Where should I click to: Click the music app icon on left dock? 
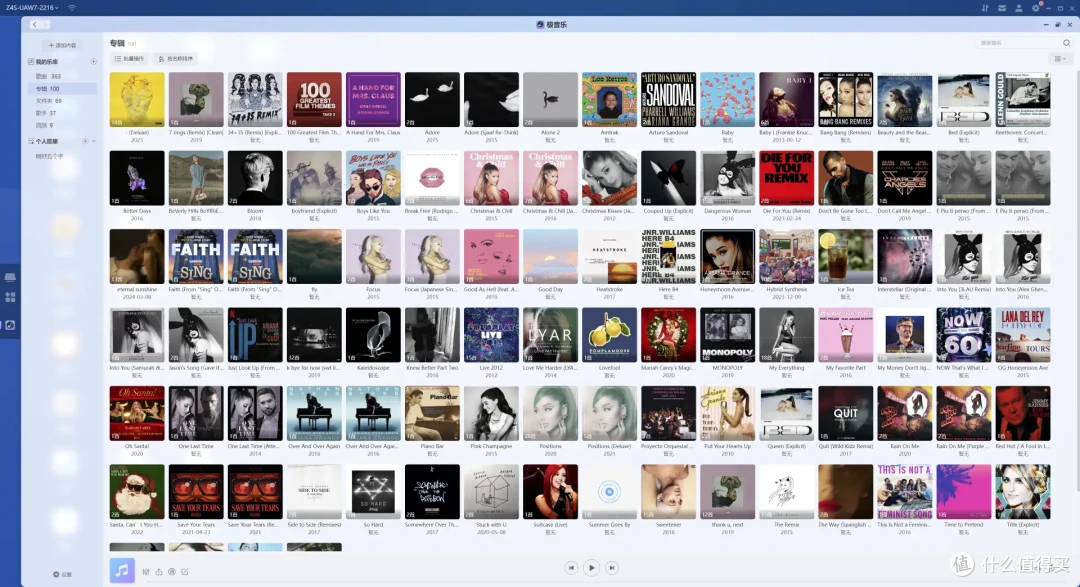tap(10, 325)
